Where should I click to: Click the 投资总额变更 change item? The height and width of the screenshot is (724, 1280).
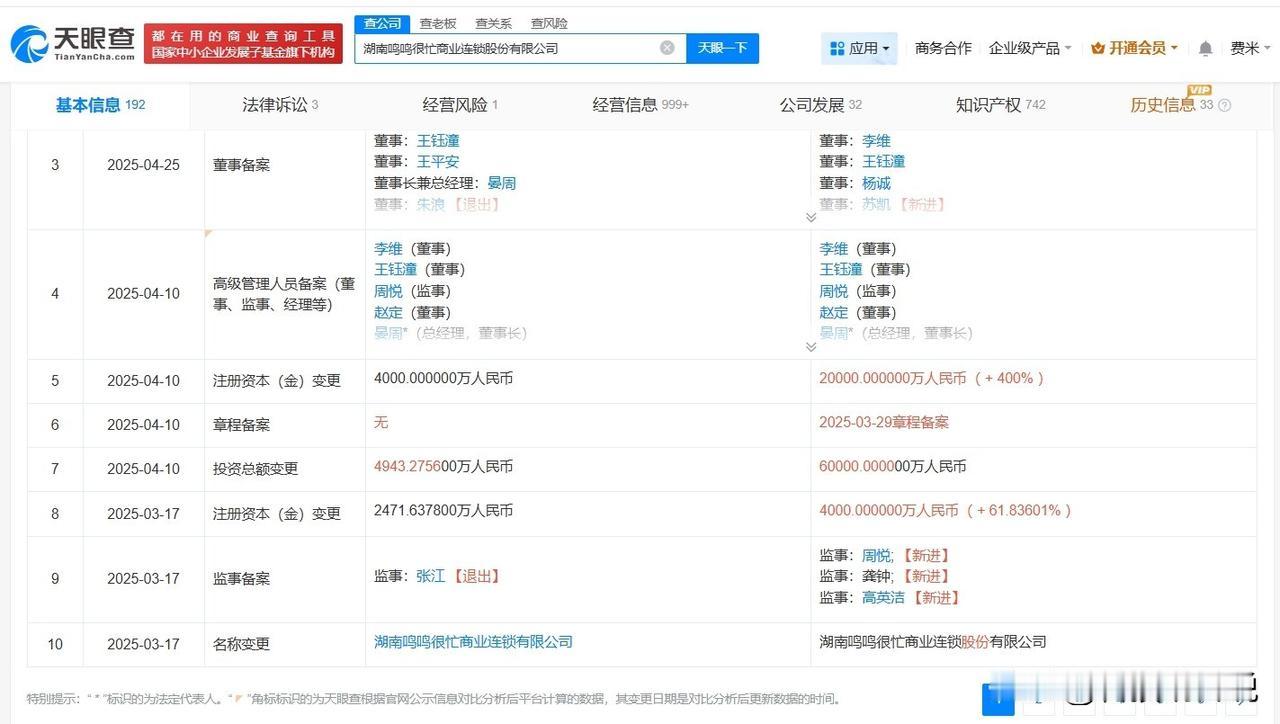click(256, 469)
